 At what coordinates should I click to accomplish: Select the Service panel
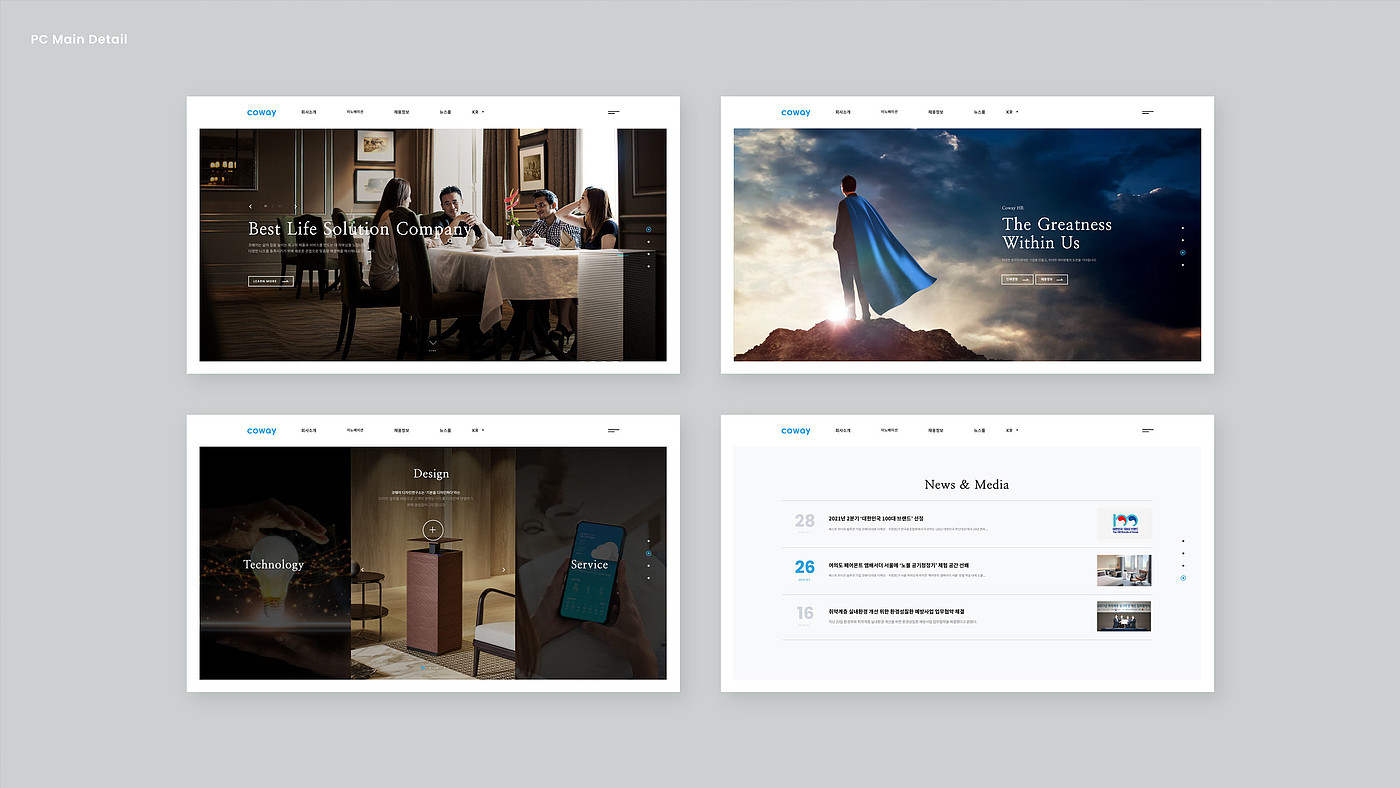(589, 565)
